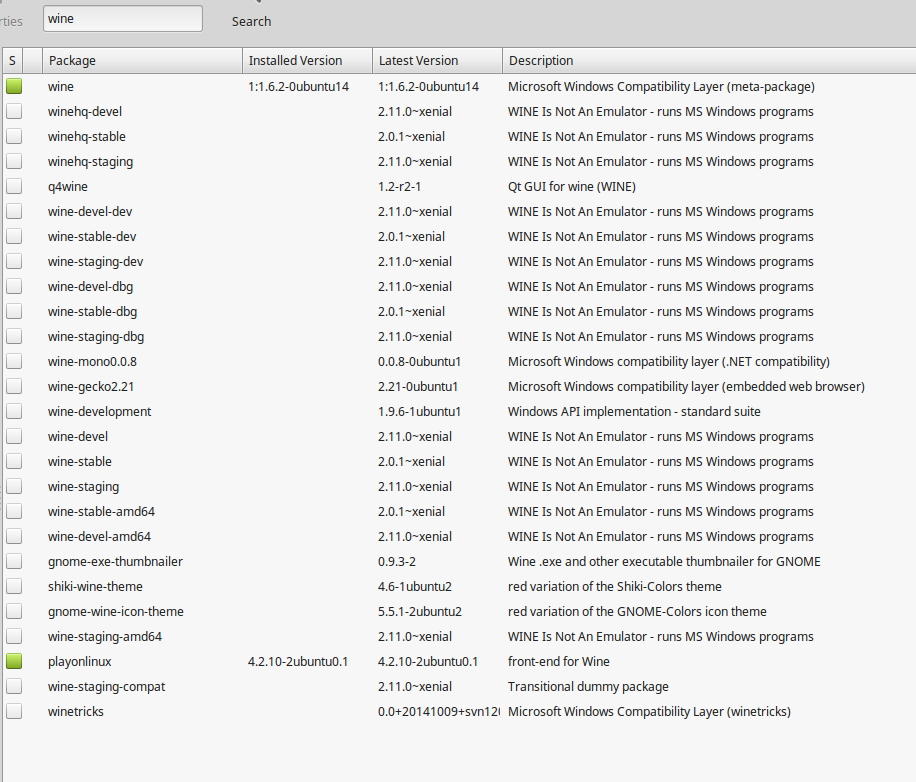Select the wine-staging-compat package name
This screenshot has height=782, width=916.
click(x=106, y=686)
